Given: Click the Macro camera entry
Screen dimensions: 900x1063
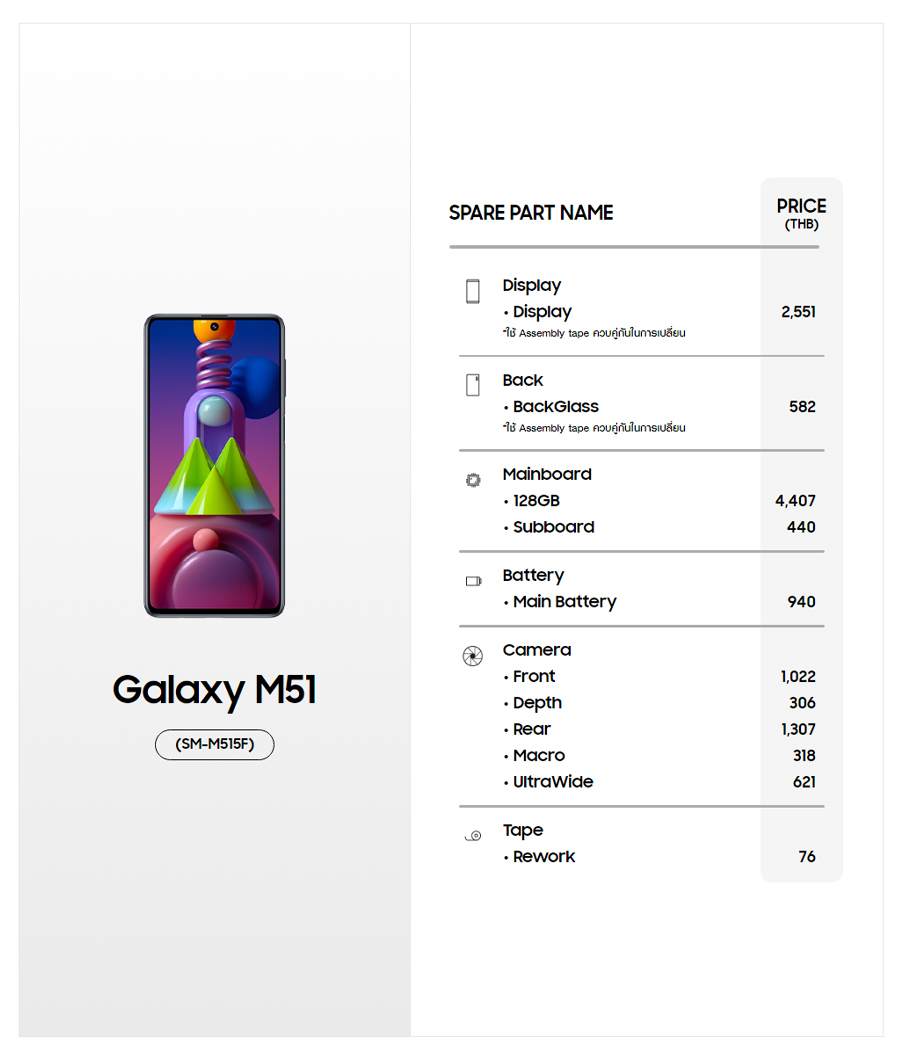Looking at the screenshot, I should tap(538, 756).
